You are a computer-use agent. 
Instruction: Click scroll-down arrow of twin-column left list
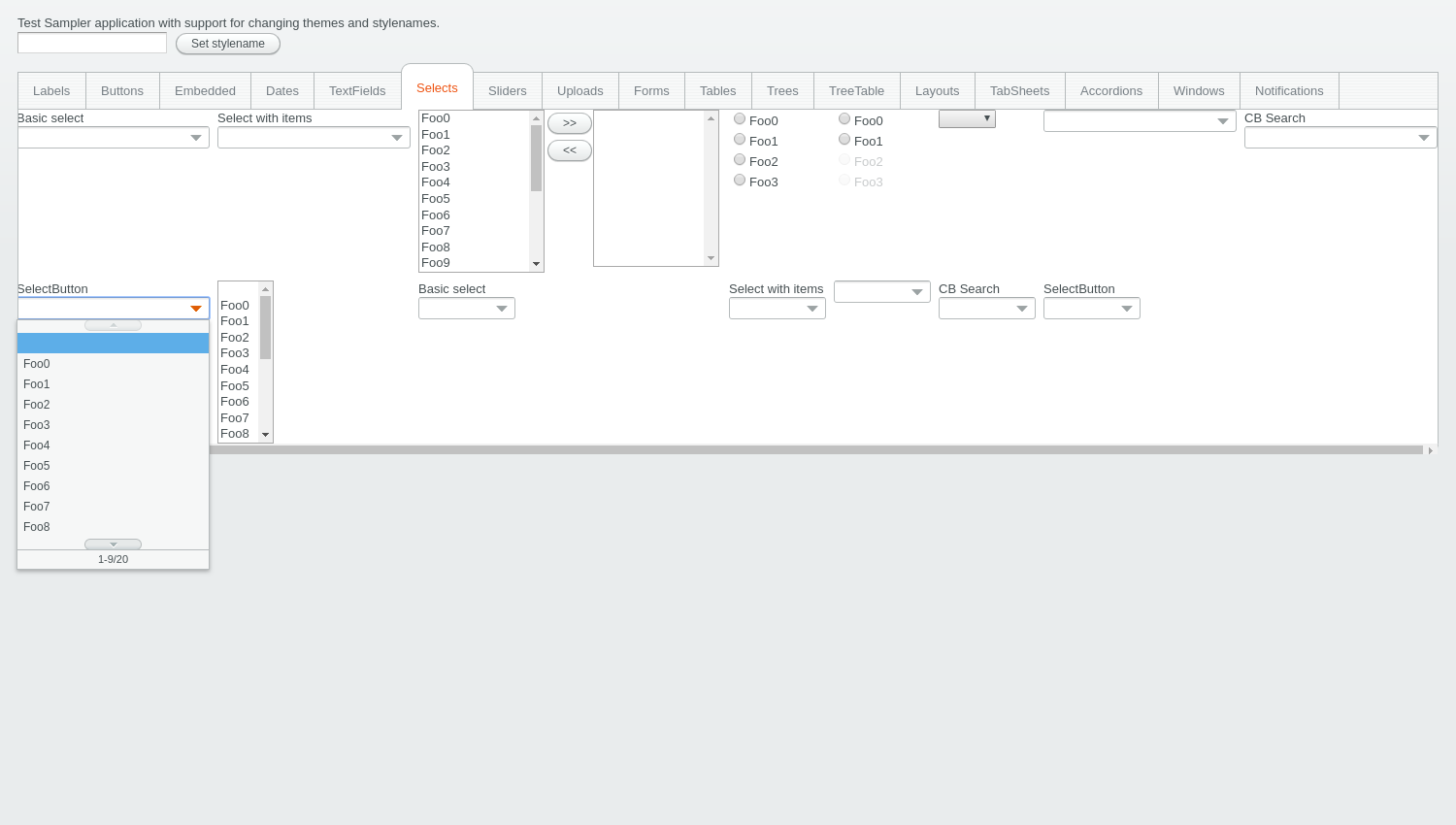click(536, 264)
